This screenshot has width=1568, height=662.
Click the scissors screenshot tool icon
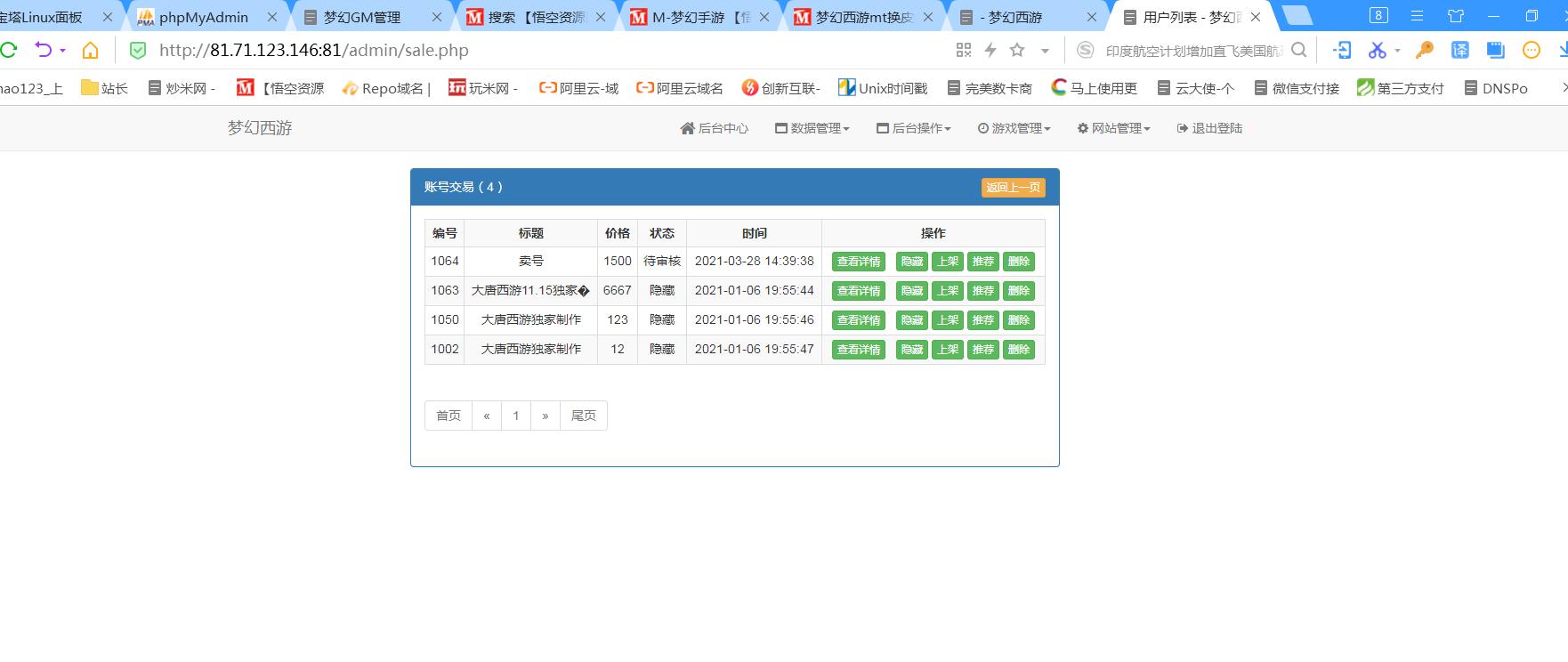pyautogui.click(x=1378, y=51)
